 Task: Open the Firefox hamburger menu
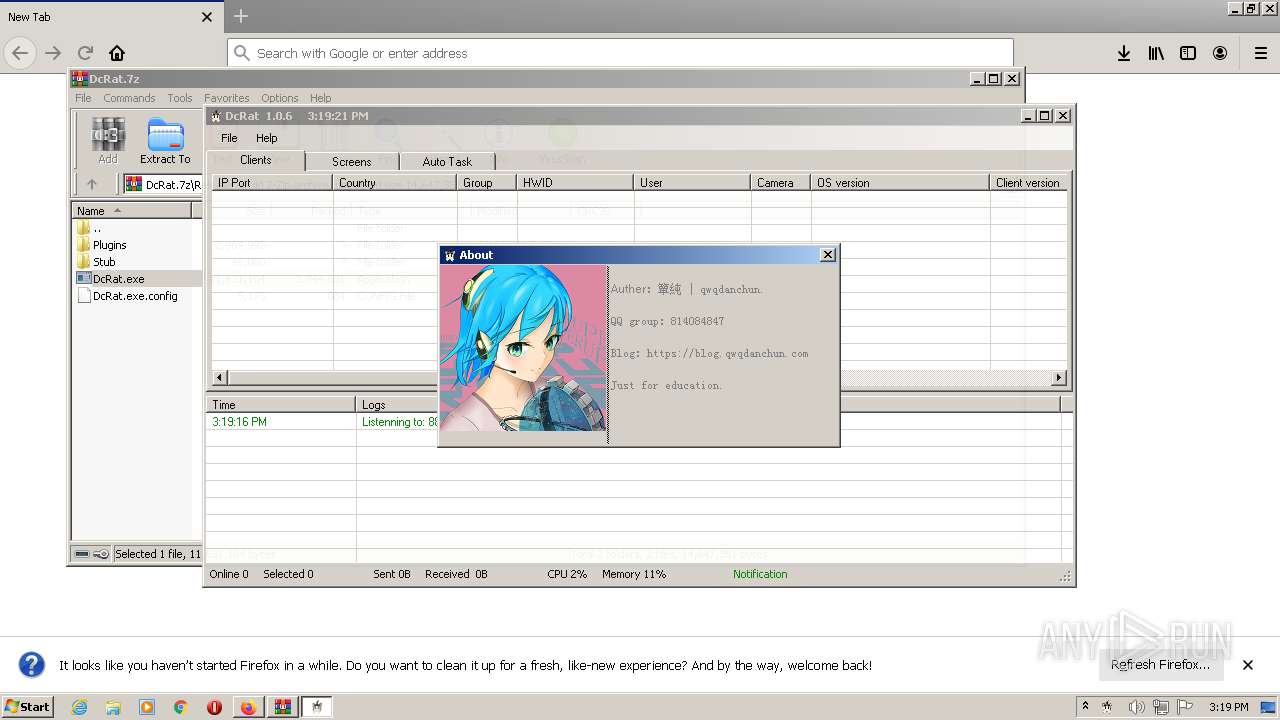[1260, 53]
